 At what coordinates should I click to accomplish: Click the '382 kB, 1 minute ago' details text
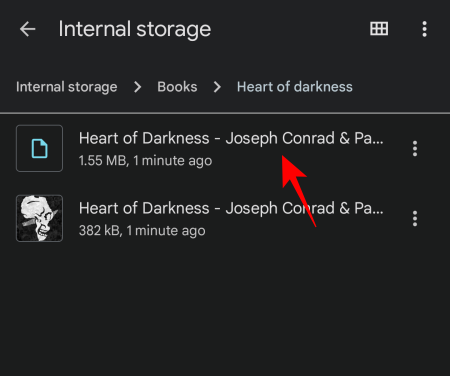pos(142,231)
